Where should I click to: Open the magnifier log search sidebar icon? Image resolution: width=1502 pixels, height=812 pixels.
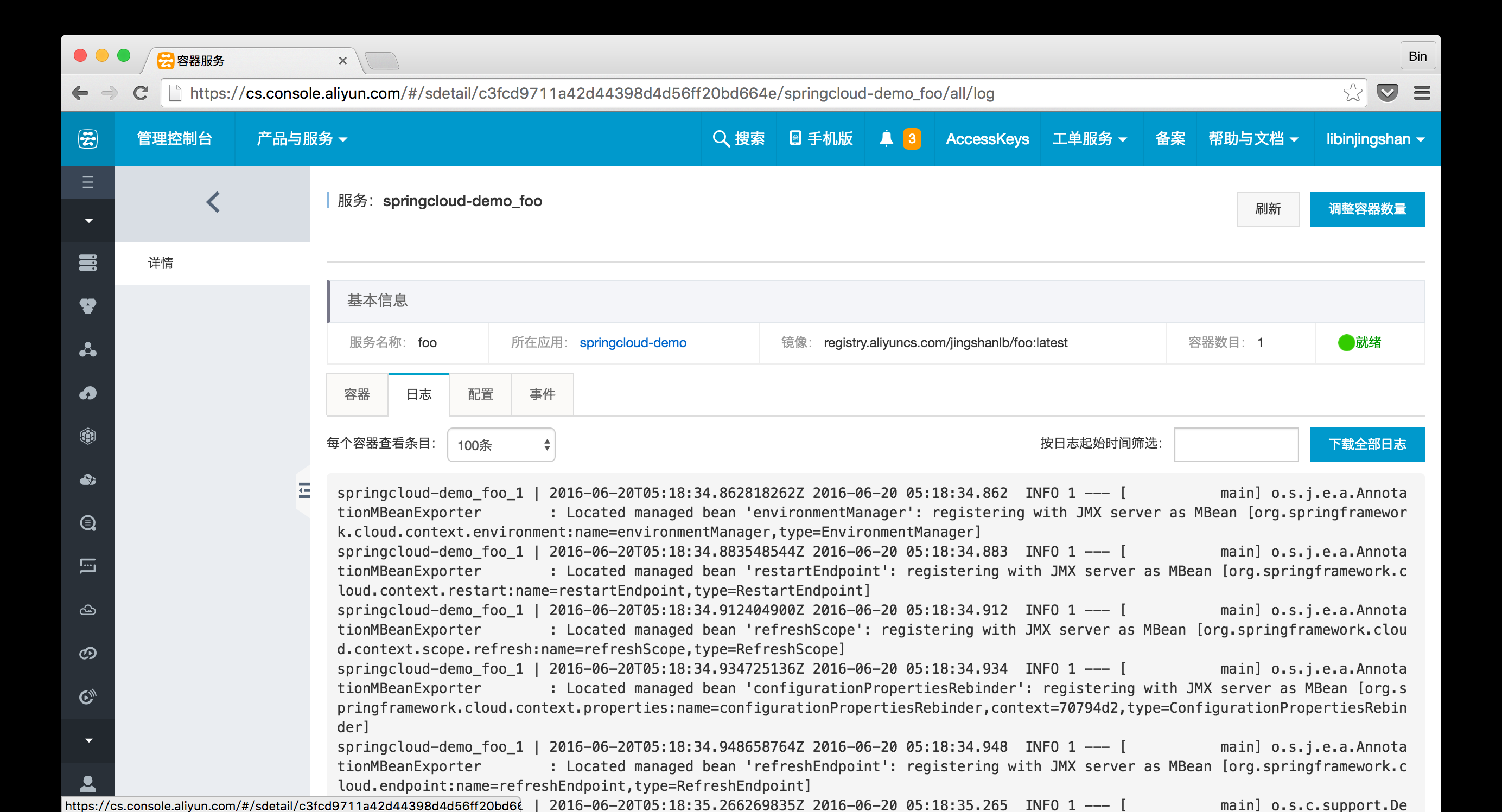click(87, 523)
